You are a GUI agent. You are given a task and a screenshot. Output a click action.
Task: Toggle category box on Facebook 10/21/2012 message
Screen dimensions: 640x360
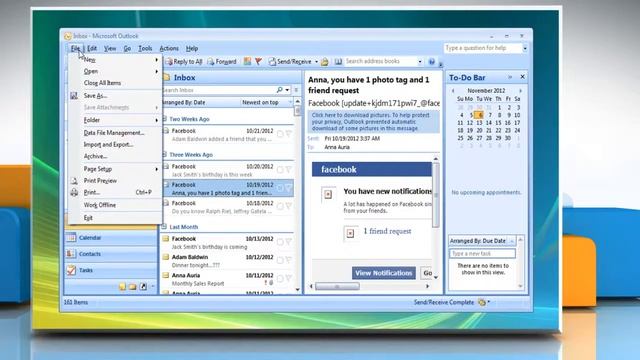(280, 133)
